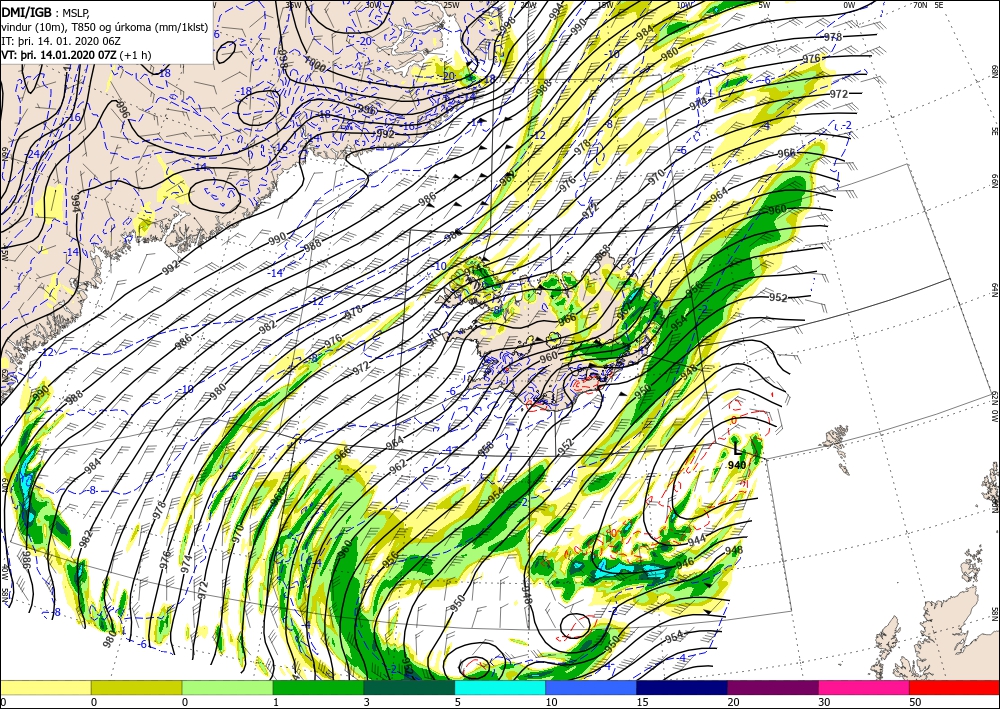
Task: Click the 25W longitude label
Action: (x=451, y=4)
